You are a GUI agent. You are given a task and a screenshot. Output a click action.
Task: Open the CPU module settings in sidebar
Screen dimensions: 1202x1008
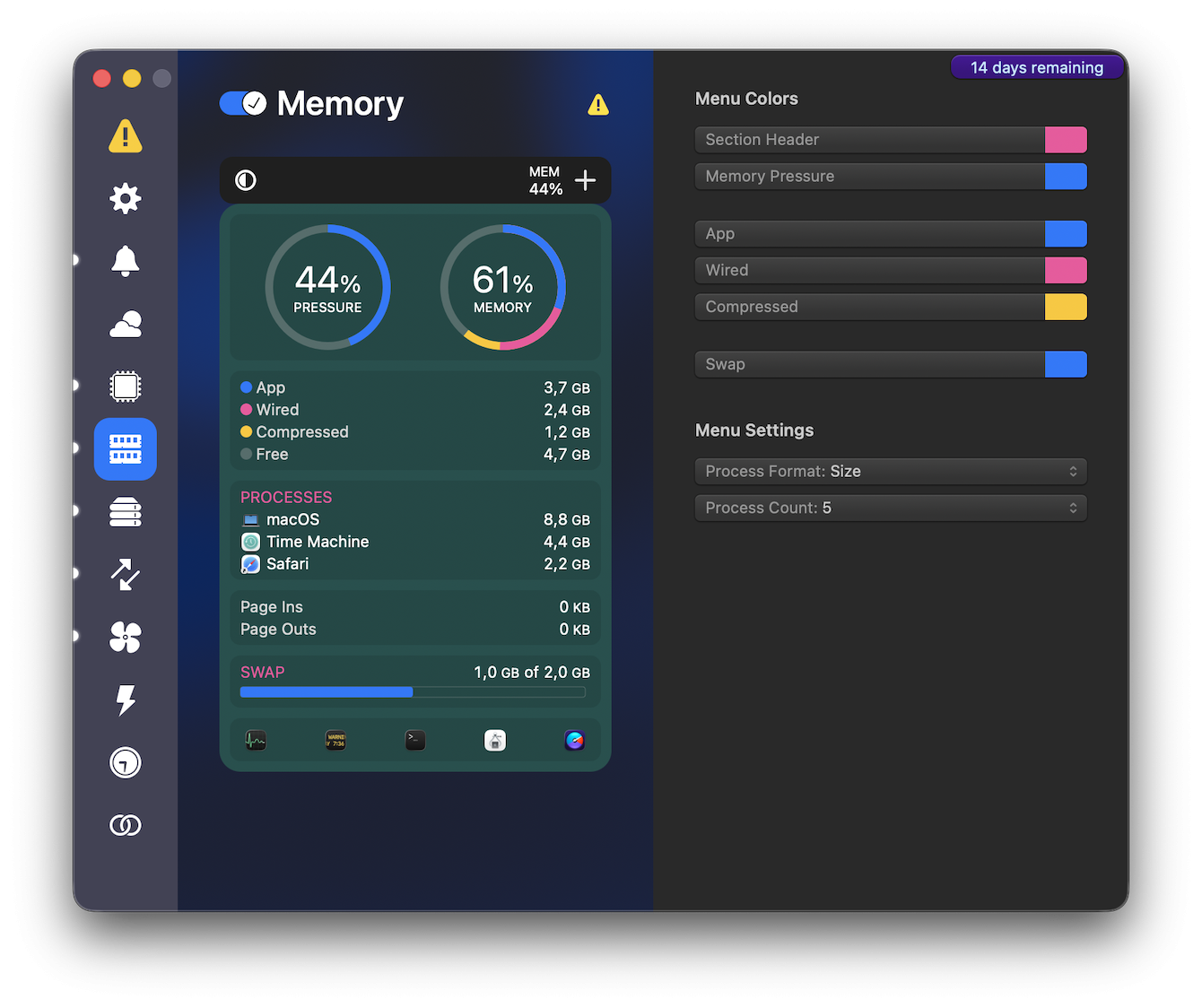(126, 386)
